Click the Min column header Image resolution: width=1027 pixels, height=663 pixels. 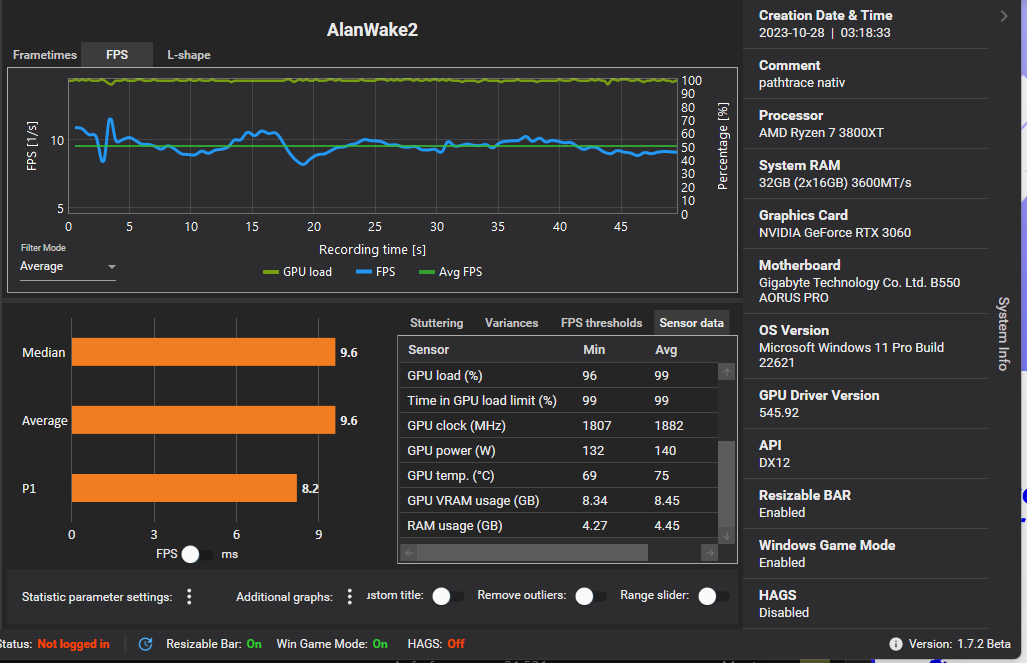tap(594, 350)
